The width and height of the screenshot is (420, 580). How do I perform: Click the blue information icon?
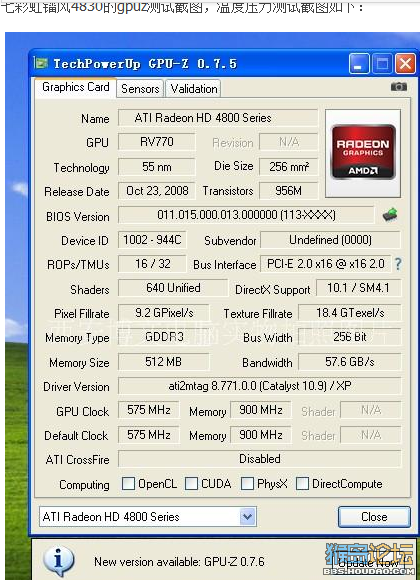pos(58,560)
